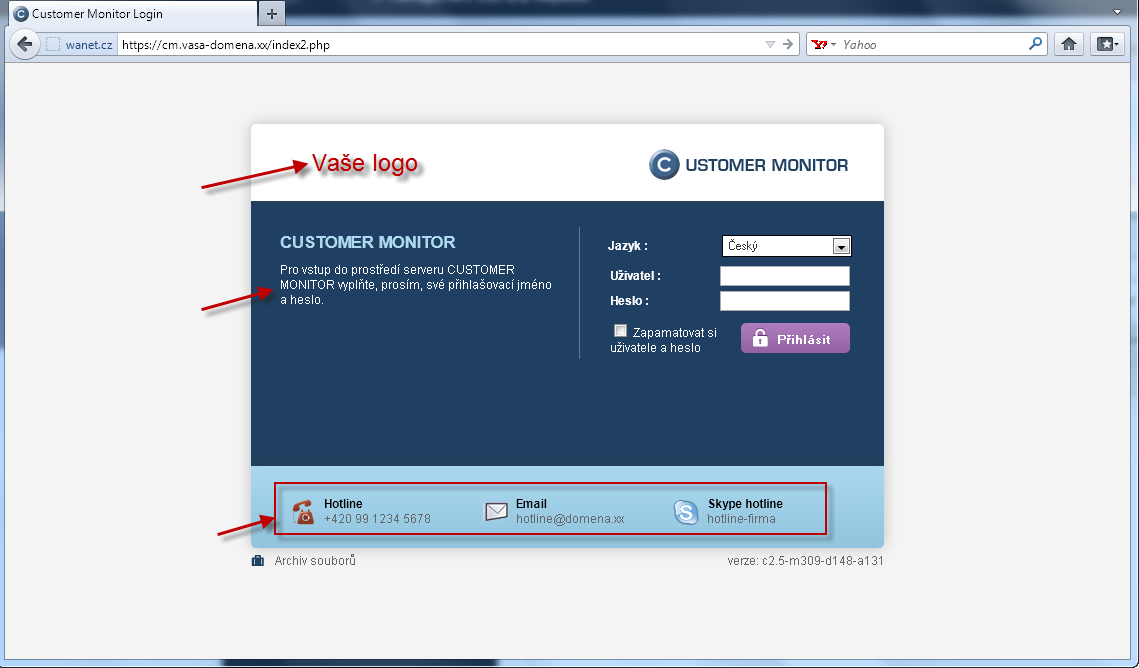
Task: Open the URL history dropdown arrow
Action: [770, 44]
